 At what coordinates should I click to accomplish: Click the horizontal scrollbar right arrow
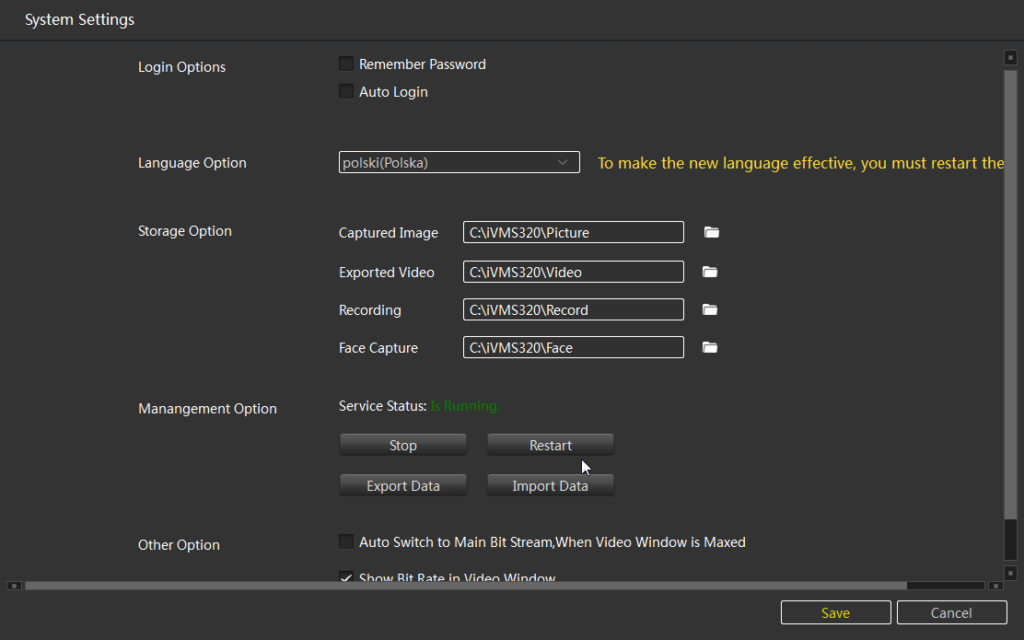[995, 586]
